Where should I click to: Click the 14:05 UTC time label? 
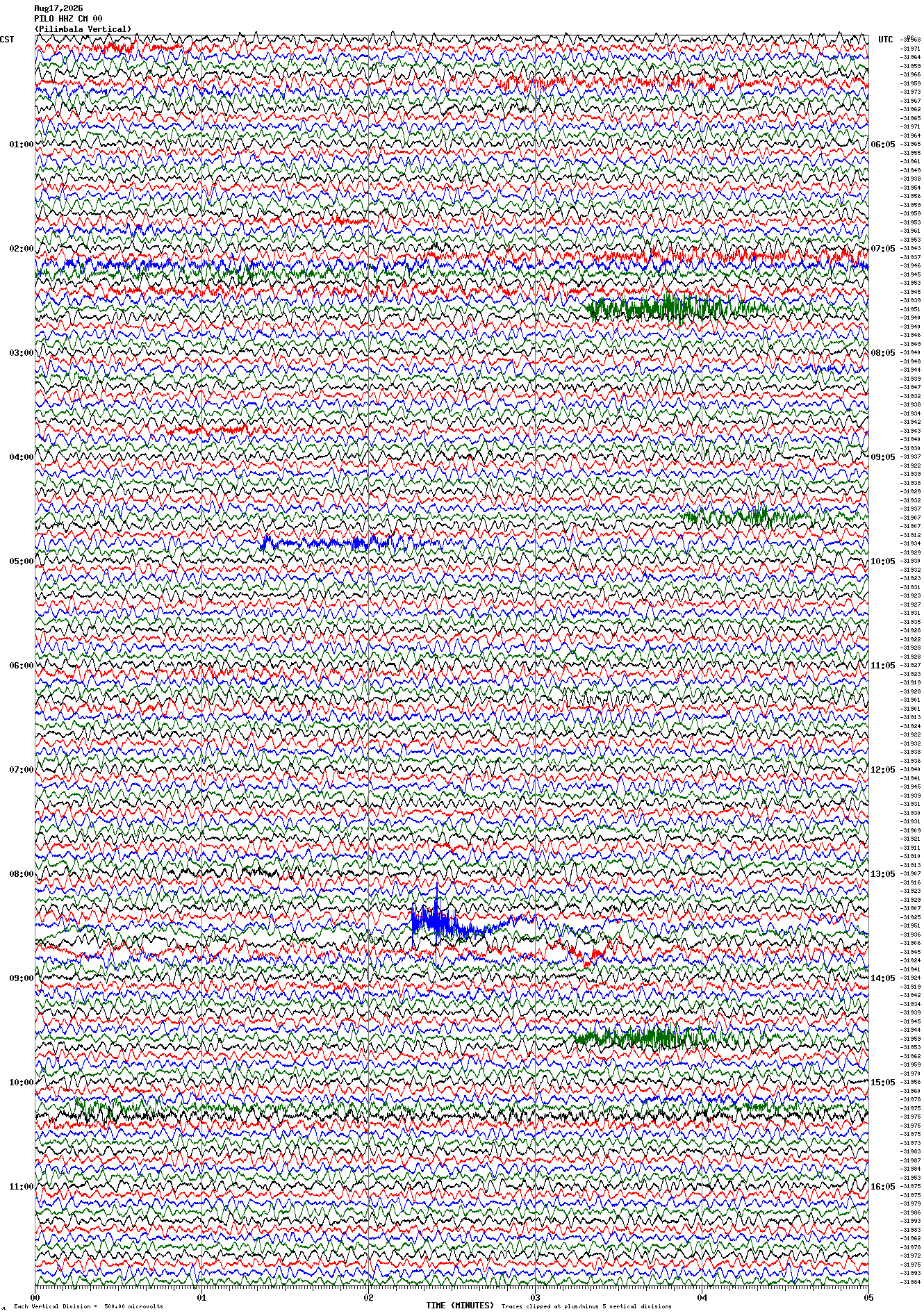(x=883, y=978)
